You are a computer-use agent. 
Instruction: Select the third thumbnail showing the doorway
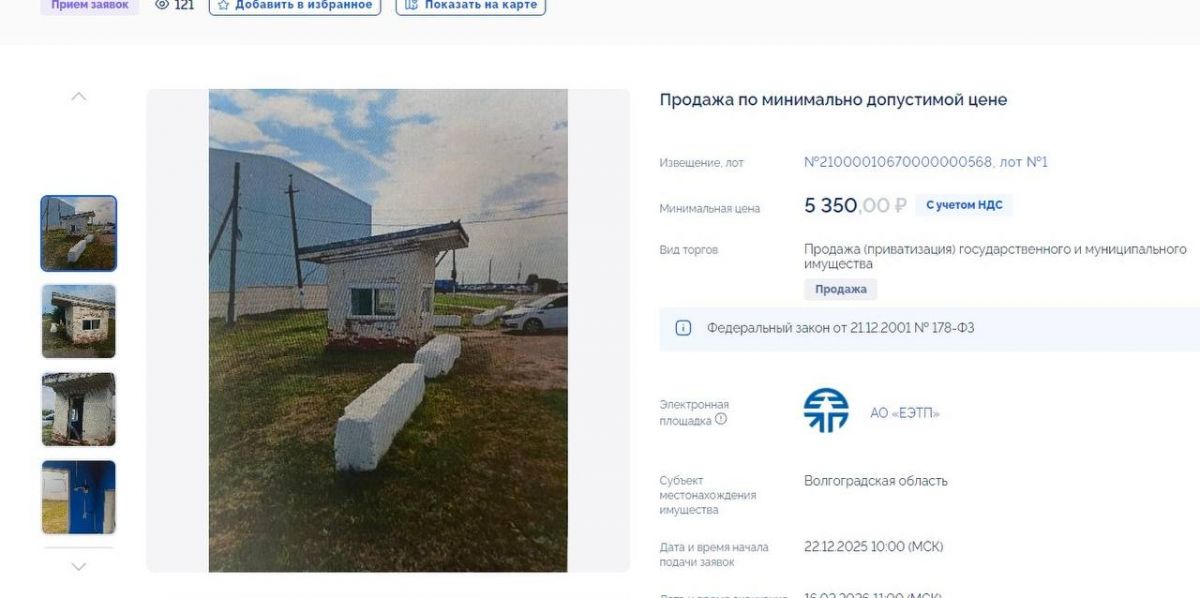click(79, 409)
